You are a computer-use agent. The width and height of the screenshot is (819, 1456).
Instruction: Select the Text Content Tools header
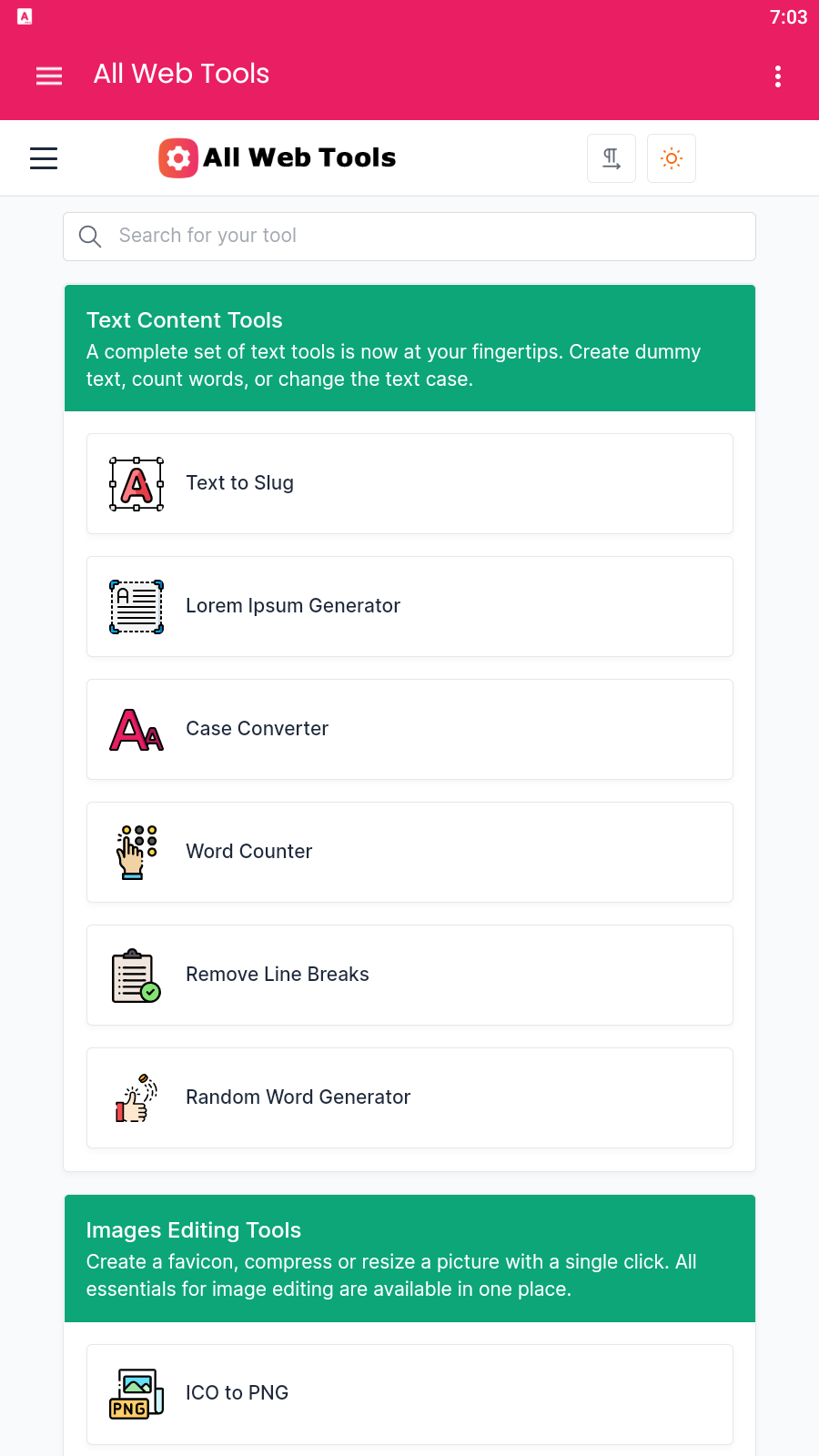pyautogui.click(x=185, y=320)
